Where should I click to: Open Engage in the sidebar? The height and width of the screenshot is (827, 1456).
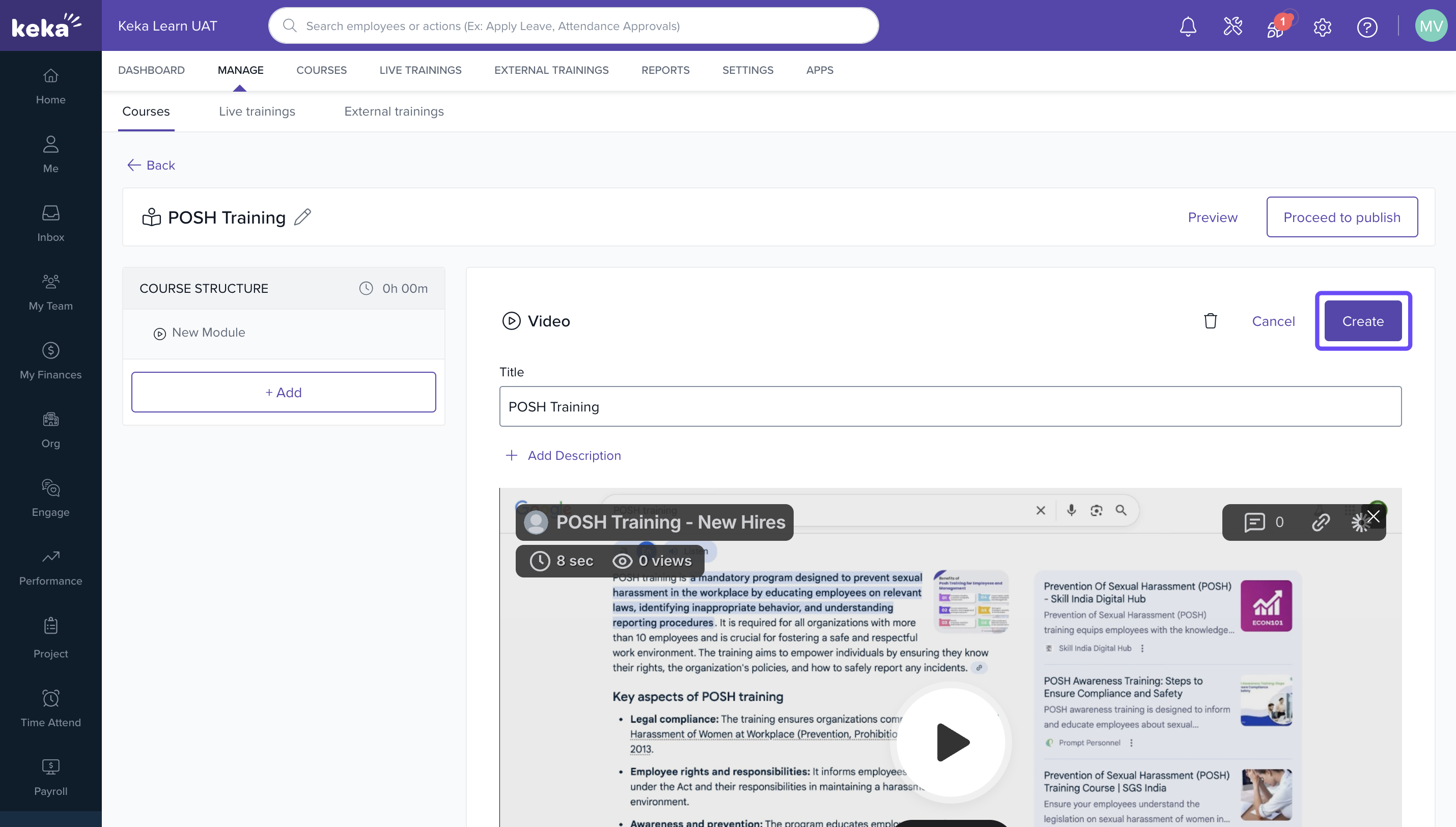click(x=50, y=498)
